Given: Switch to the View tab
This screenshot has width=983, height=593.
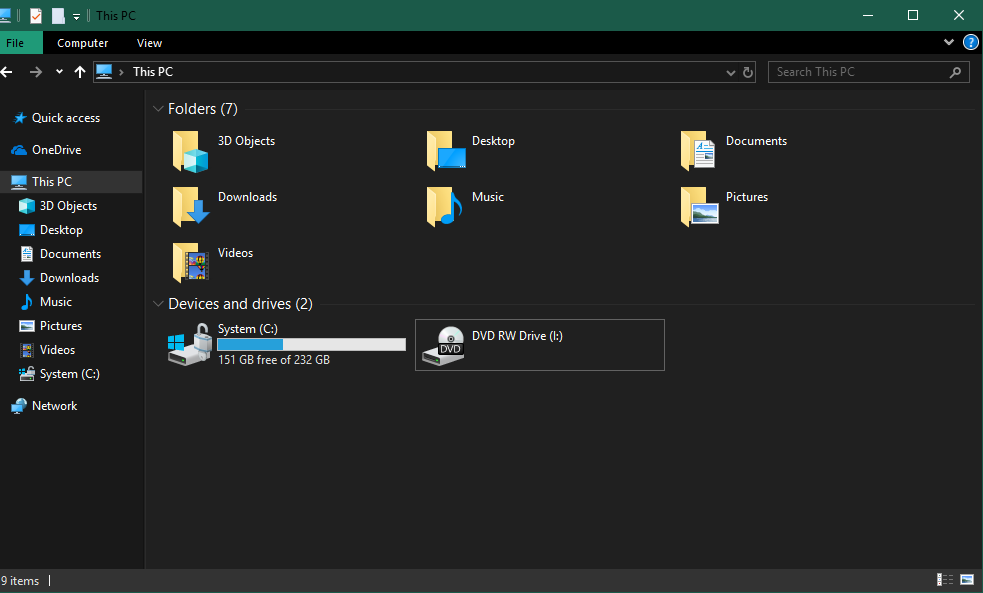Looking at the screenshot, I should [149, 43].
